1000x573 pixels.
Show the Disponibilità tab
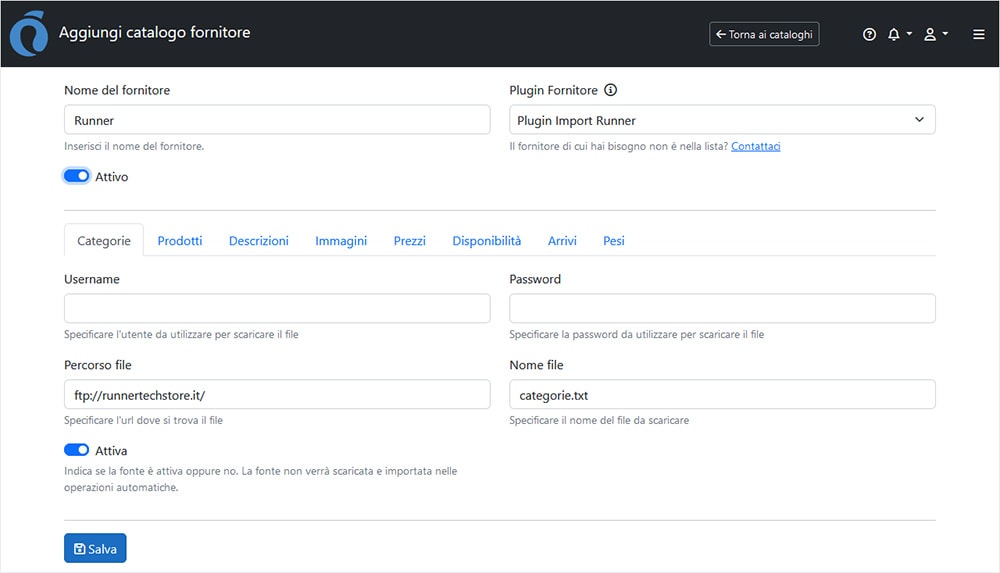click(486, 240)
